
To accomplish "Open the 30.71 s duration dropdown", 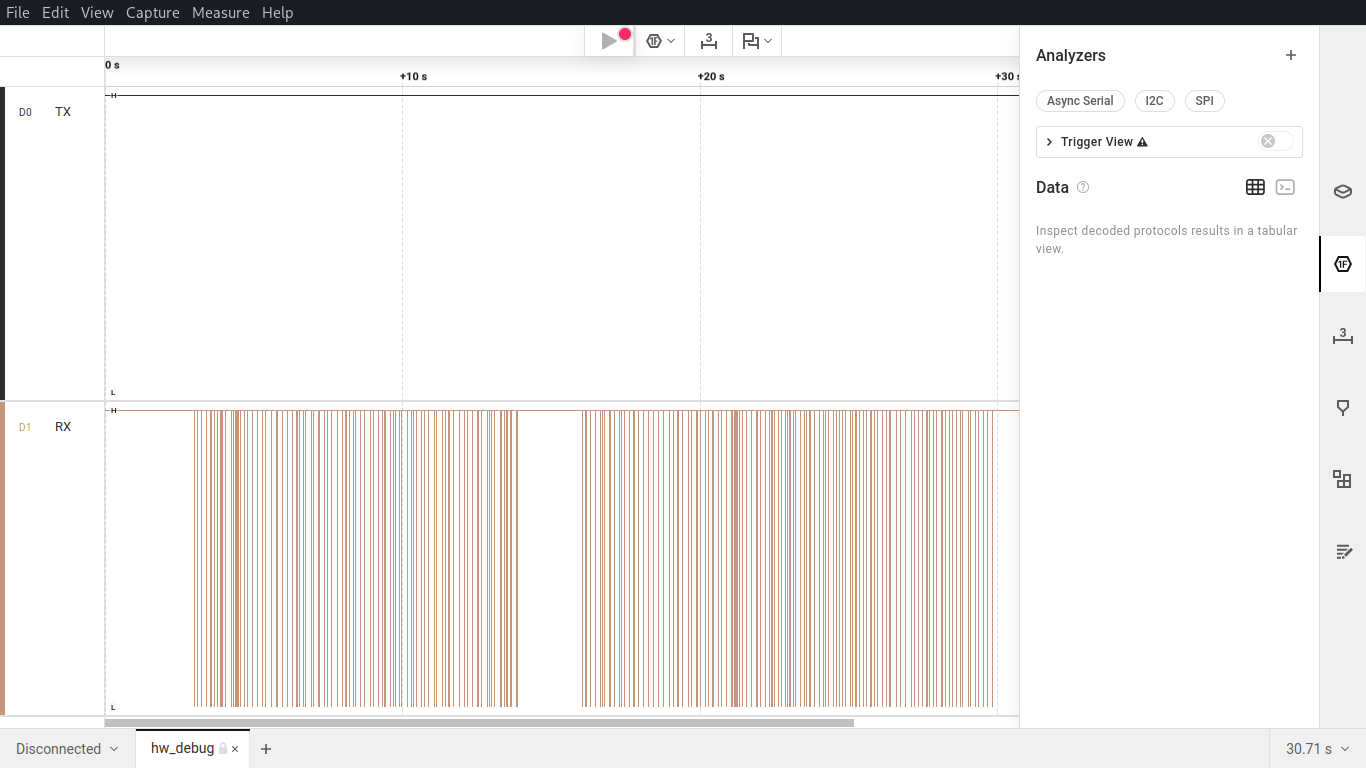I will [x=1317, y=749].
